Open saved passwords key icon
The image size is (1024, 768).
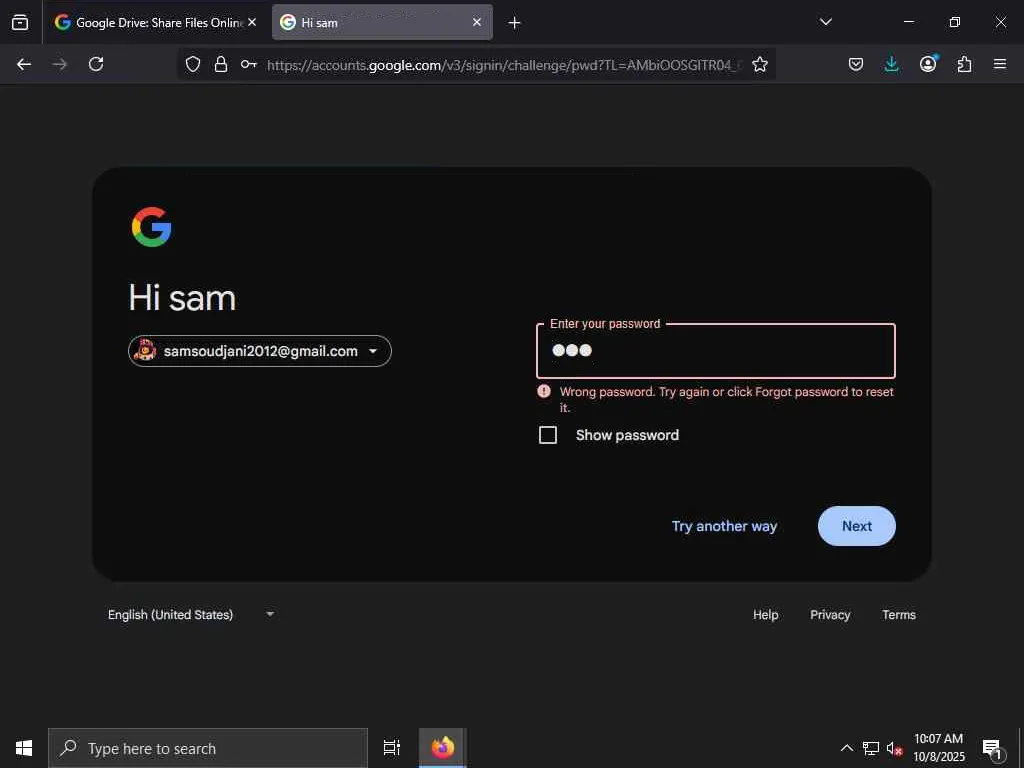[248, 64]
